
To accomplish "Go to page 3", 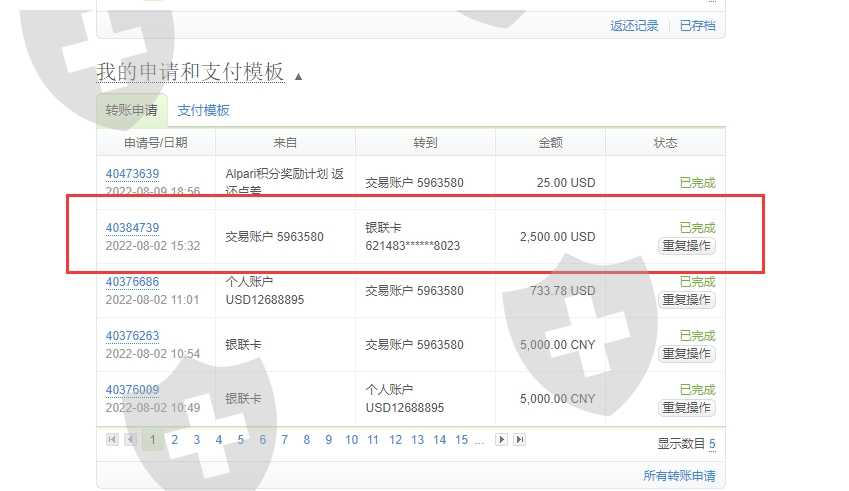I will (197, 440).
